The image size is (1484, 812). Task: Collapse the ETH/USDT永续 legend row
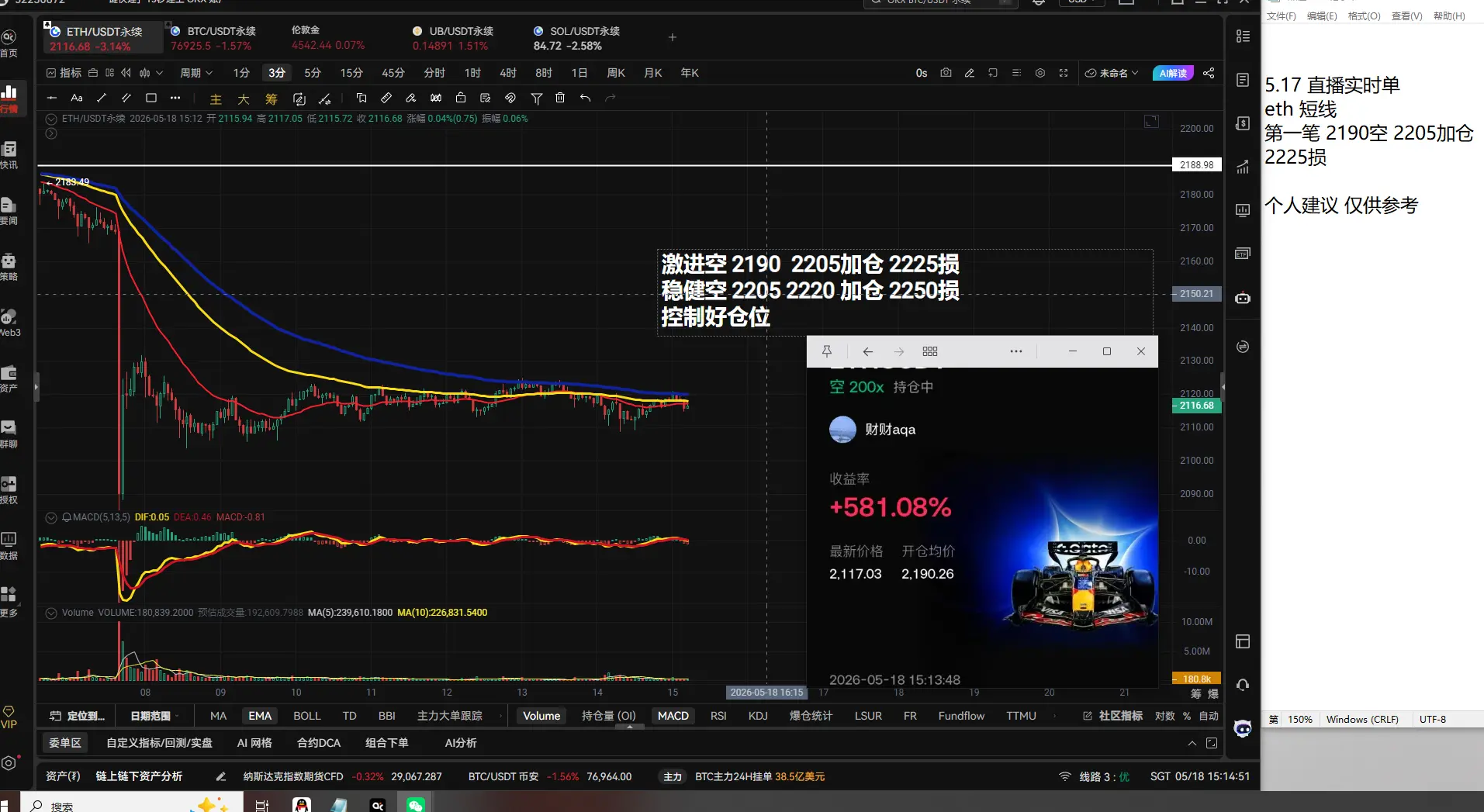pyautogui.click(x=51, y=119)
